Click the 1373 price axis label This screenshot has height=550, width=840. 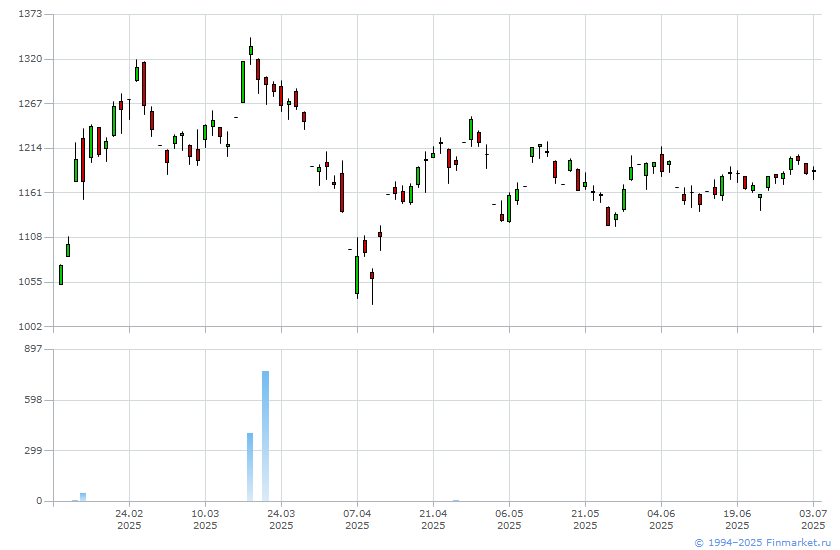[30, 13]
